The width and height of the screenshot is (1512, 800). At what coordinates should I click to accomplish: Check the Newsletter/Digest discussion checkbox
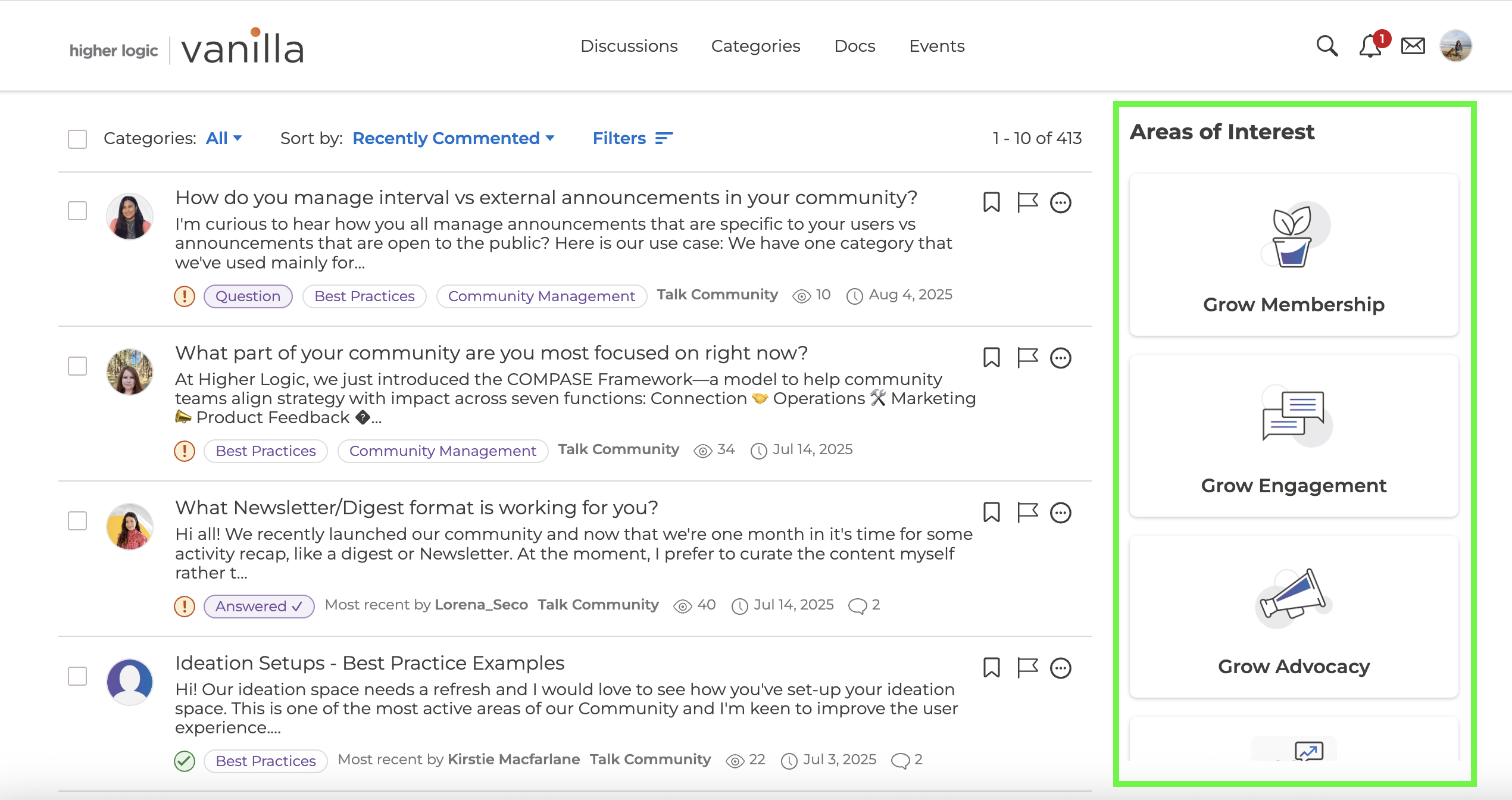coord(77,521)
